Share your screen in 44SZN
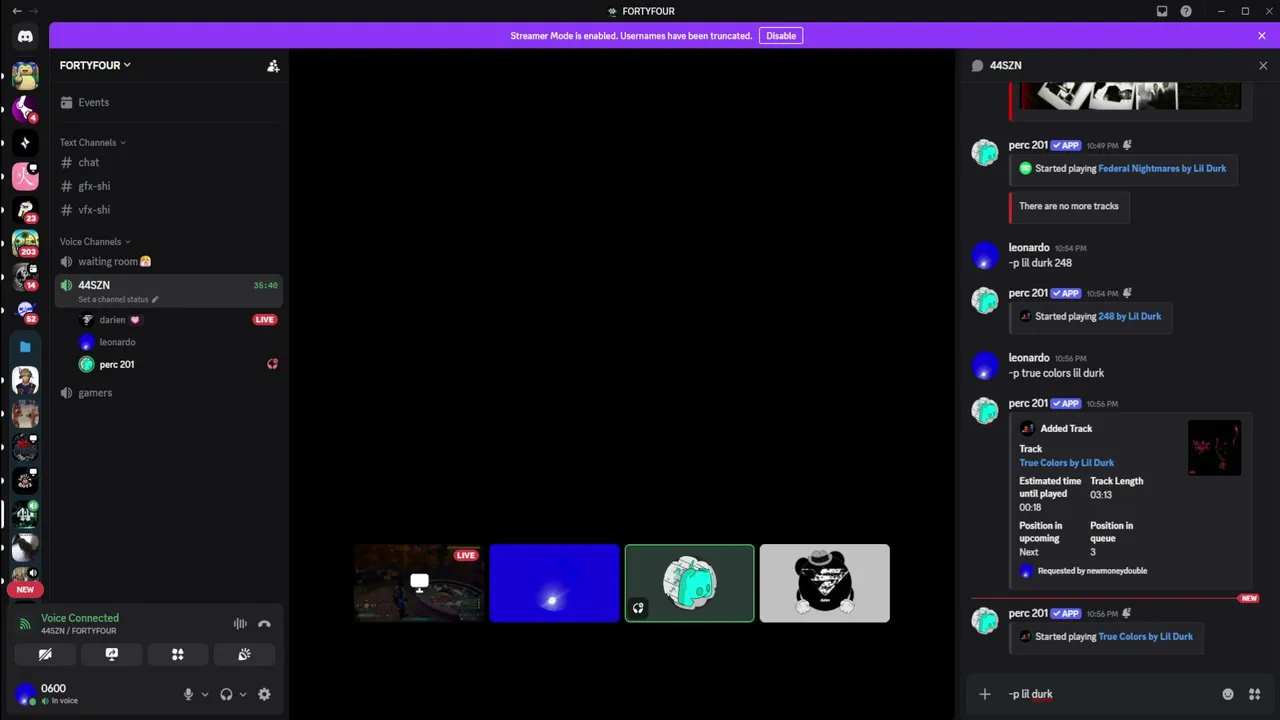This screenshot has height=720, width=1280. click(x=112, y=654)
